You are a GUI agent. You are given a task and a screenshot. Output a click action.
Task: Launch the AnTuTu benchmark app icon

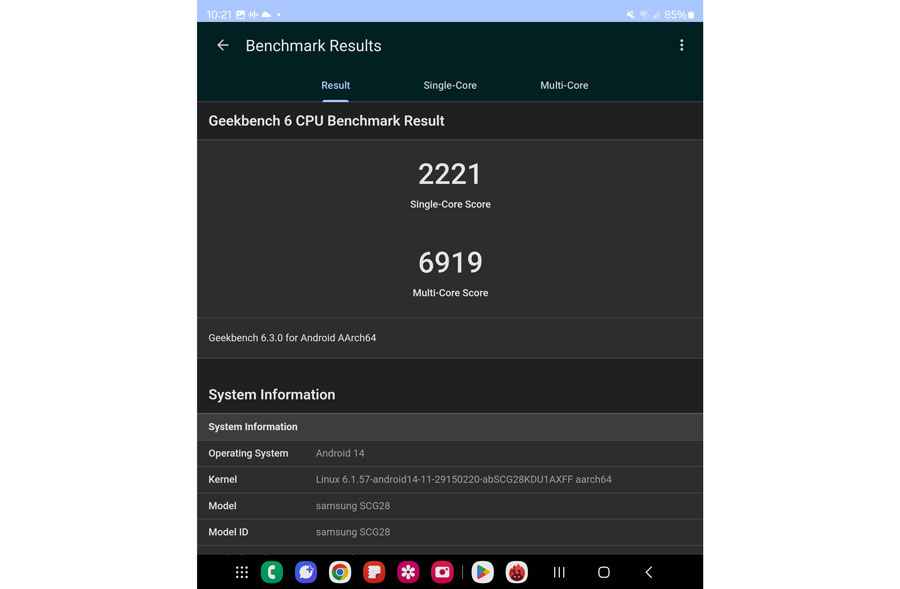pyautogui.click(x=517, y=572)
